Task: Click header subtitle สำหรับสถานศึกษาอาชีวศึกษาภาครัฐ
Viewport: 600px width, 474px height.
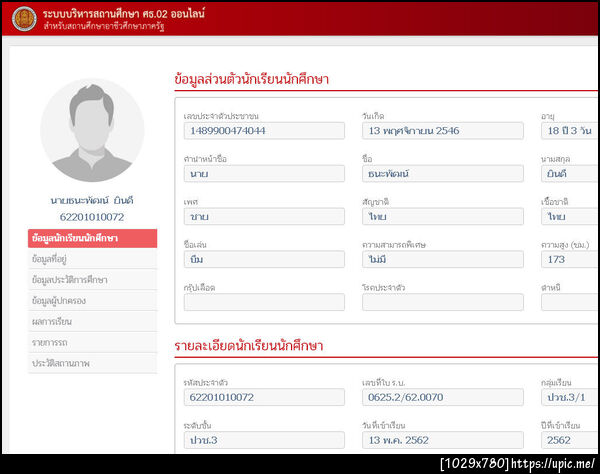Action: coord(104,26)
